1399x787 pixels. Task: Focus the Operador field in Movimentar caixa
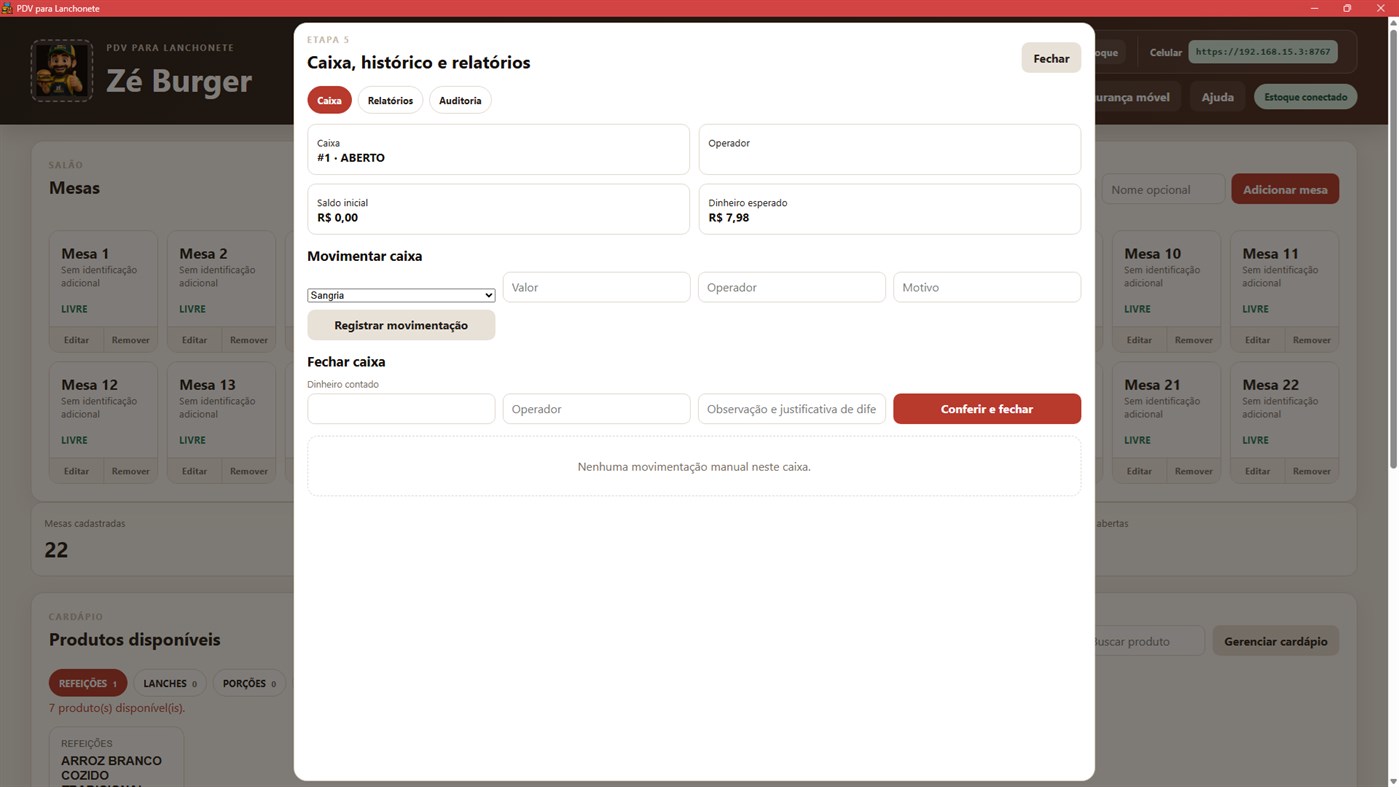tap(791, 287)
